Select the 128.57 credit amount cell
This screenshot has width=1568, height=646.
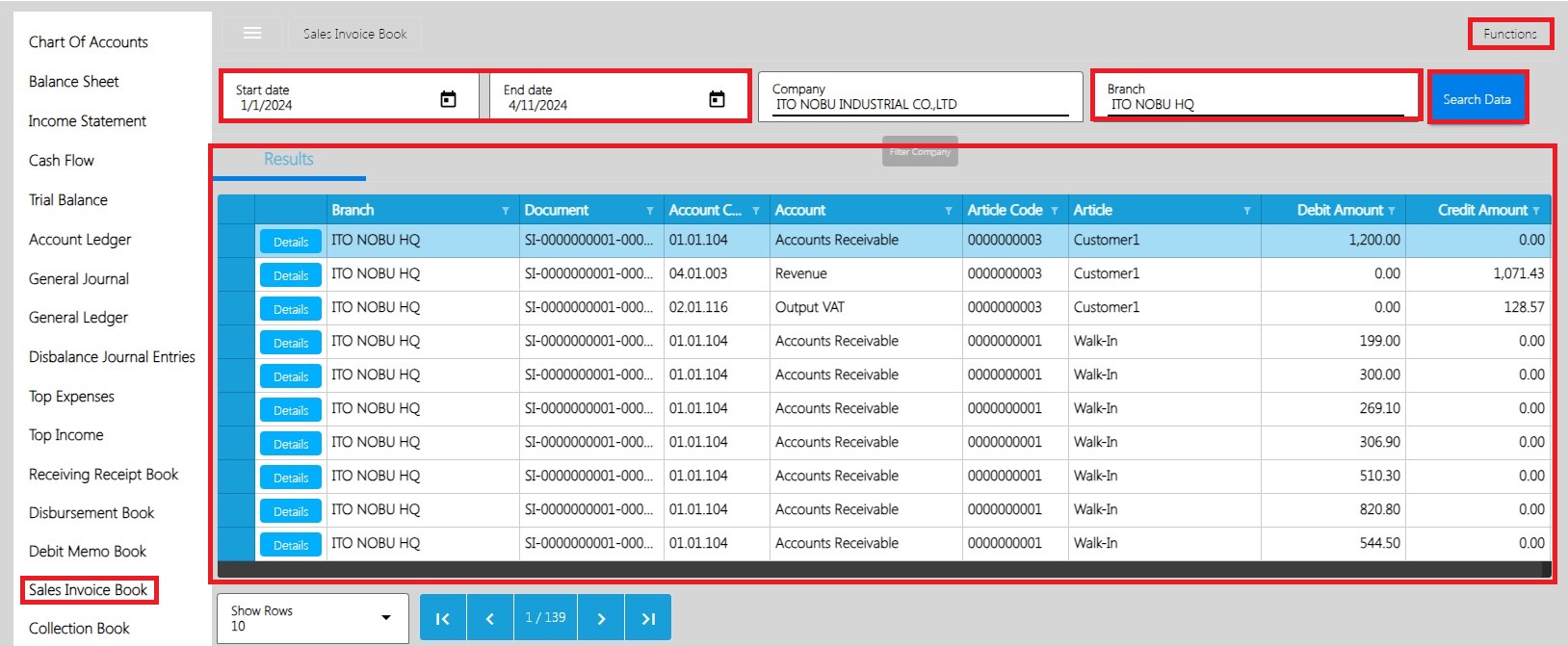coord(1478,308)
